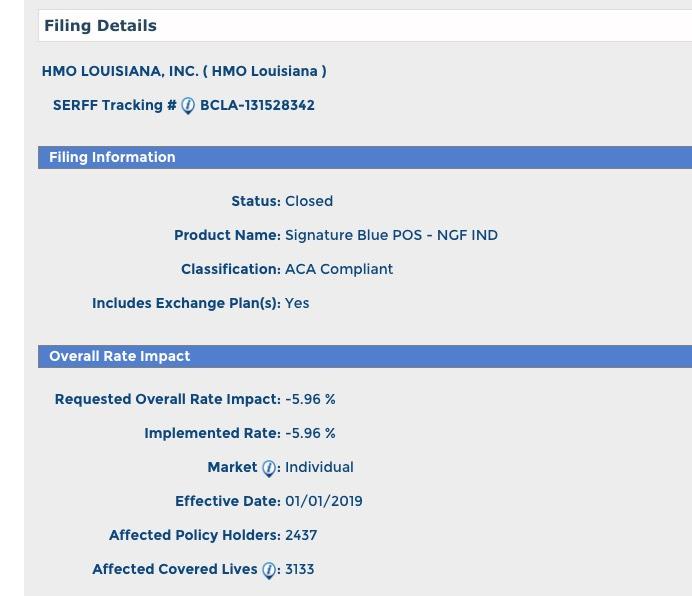The width and height of the screenshot is (692, 596).
Task: Select the Overall Rate Impact section header
Action: (119, 356)
